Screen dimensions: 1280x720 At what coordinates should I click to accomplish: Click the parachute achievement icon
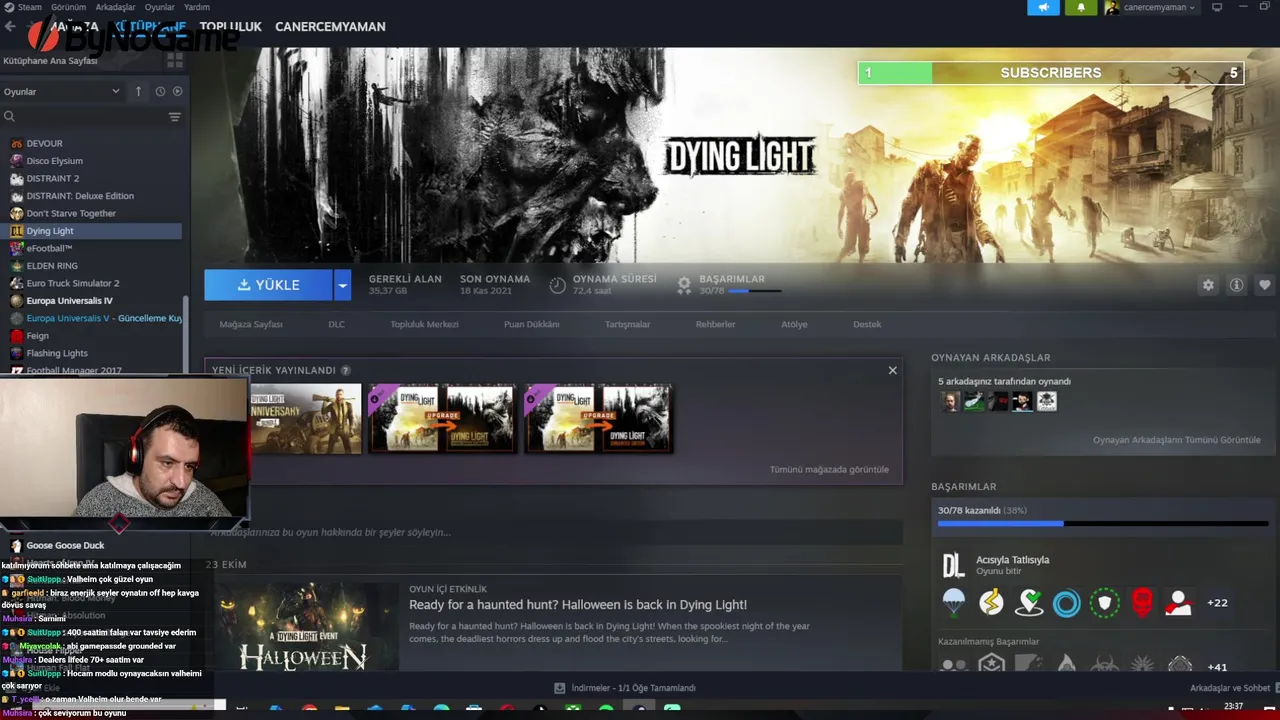click(x=954, y=603)
